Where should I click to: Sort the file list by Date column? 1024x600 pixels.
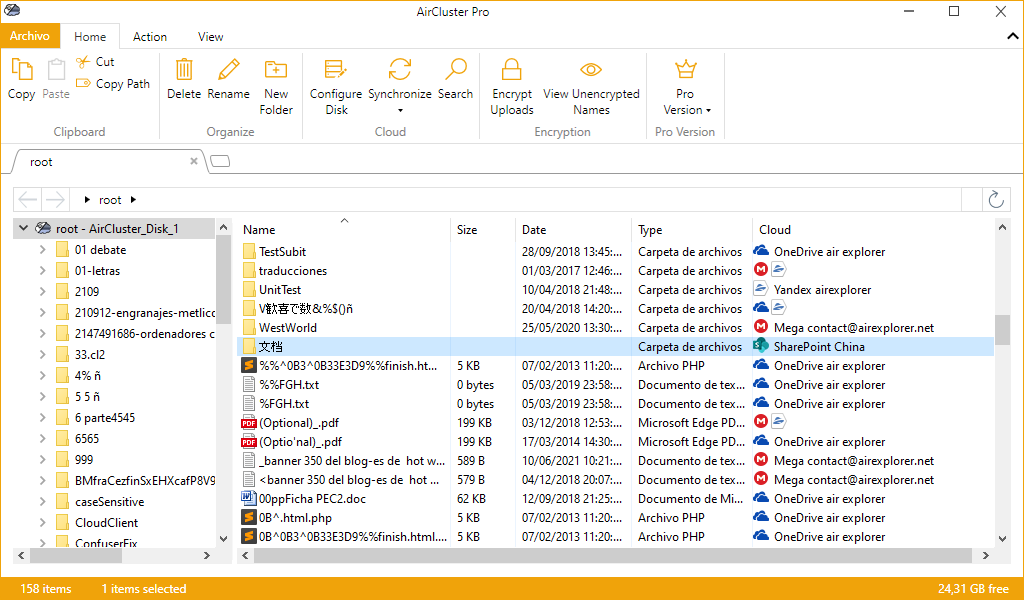[x=573, y=229]
